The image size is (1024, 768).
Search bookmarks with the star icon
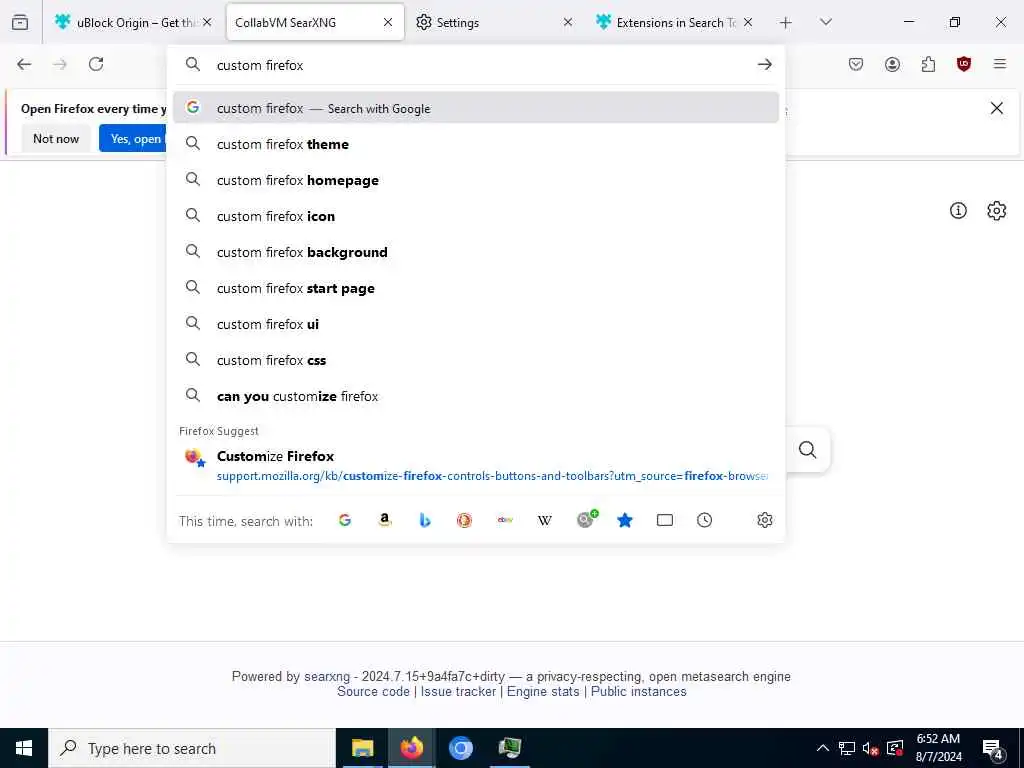[625, 520]
